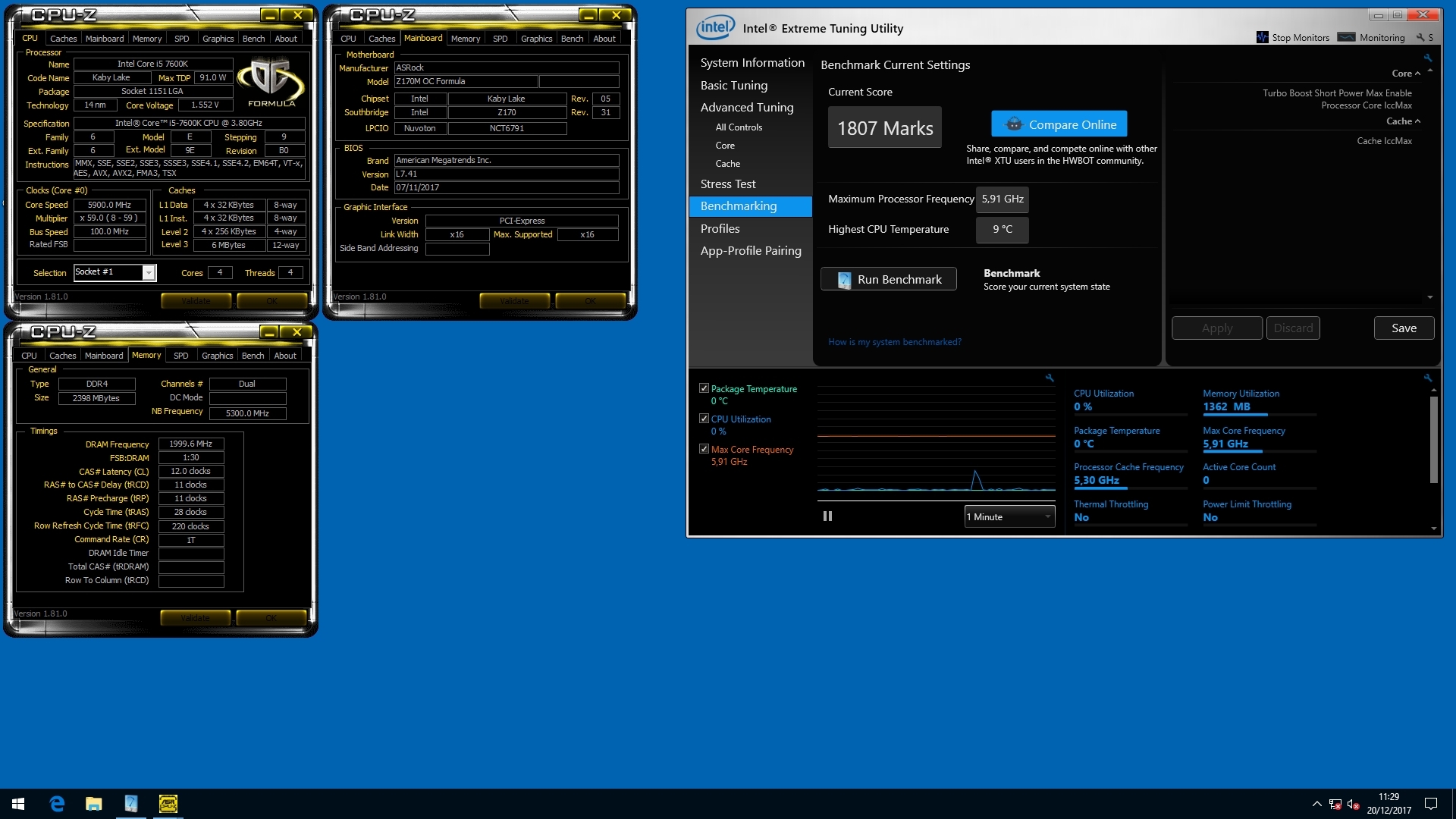This screenshot has height=819, width=1456.
Task: Click the wrench icon above monitor value tiles
Action: click(x=1428, y=378)
